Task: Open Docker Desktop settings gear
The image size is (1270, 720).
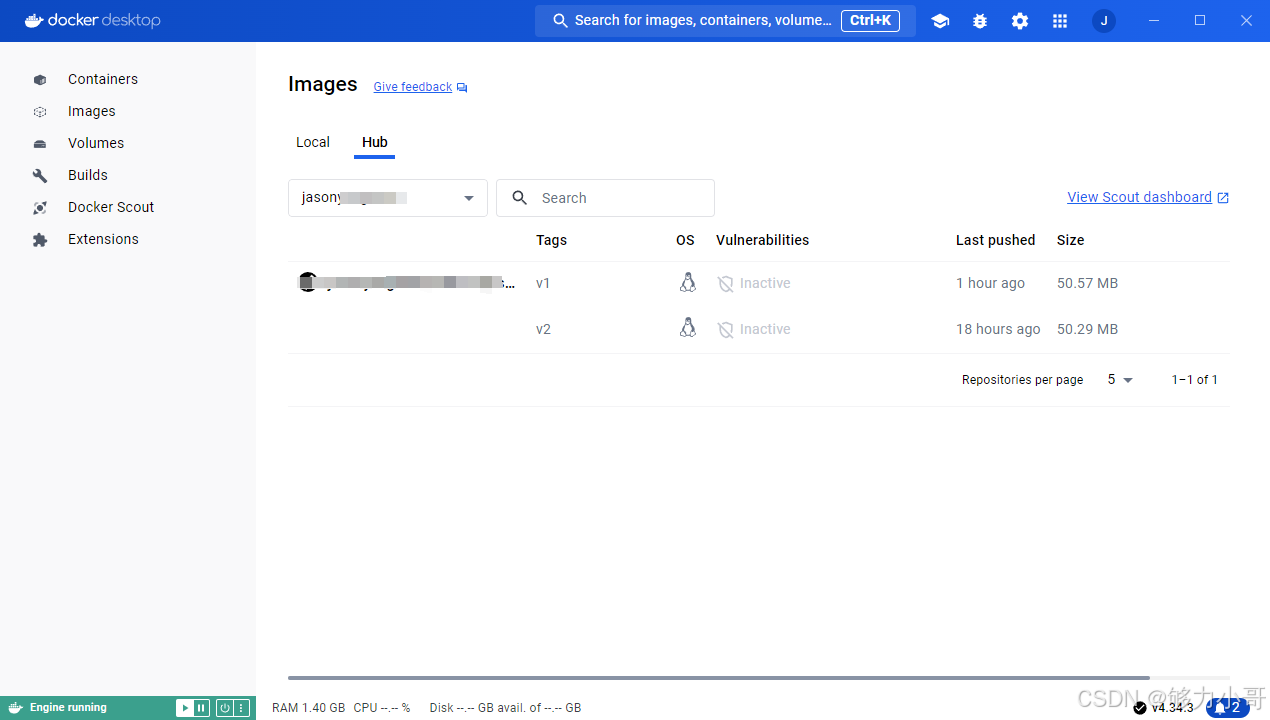Action: [x=1019, y=20]
